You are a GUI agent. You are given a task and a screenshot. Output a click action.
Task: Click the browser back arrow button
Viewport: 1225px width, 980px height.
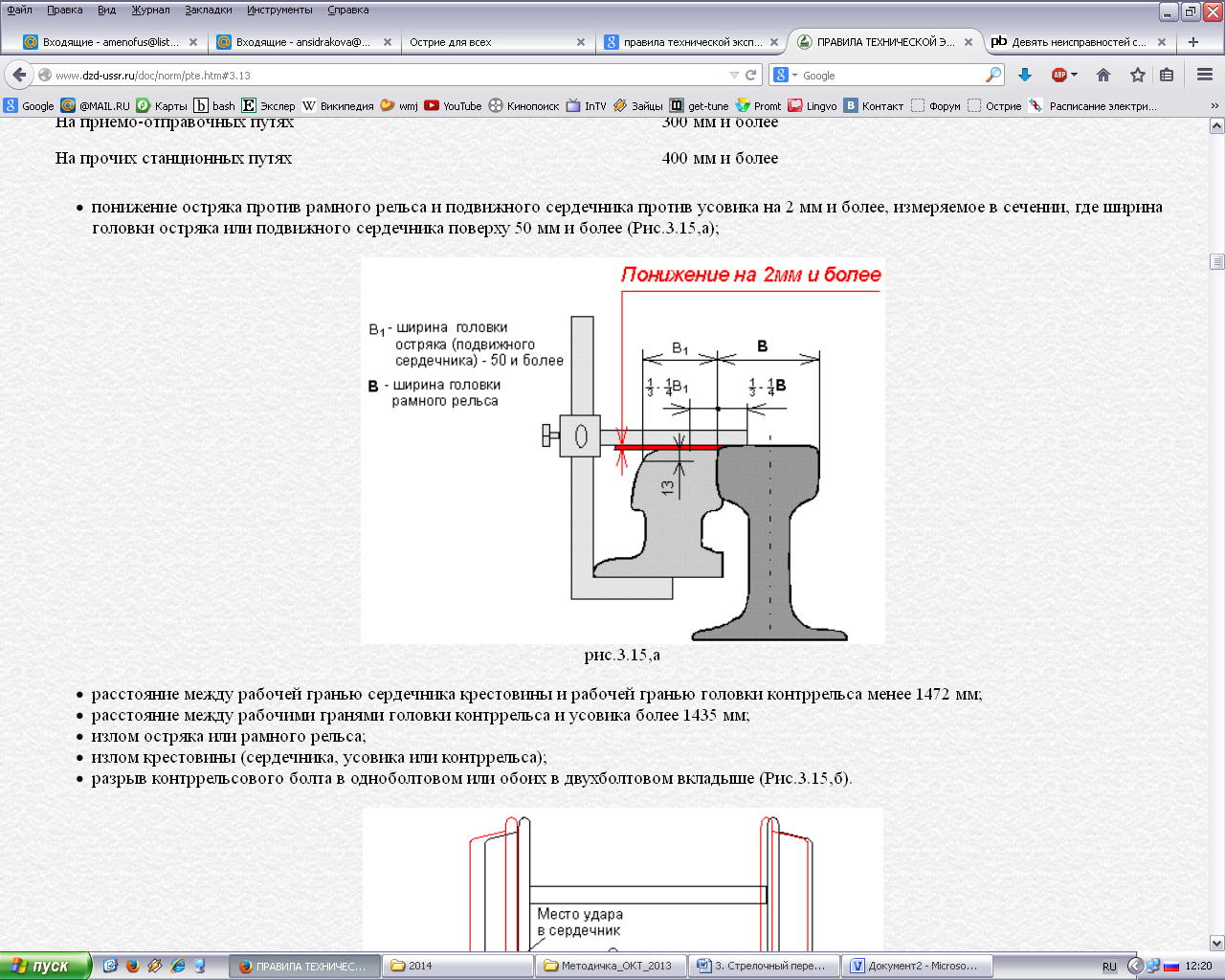19,75
